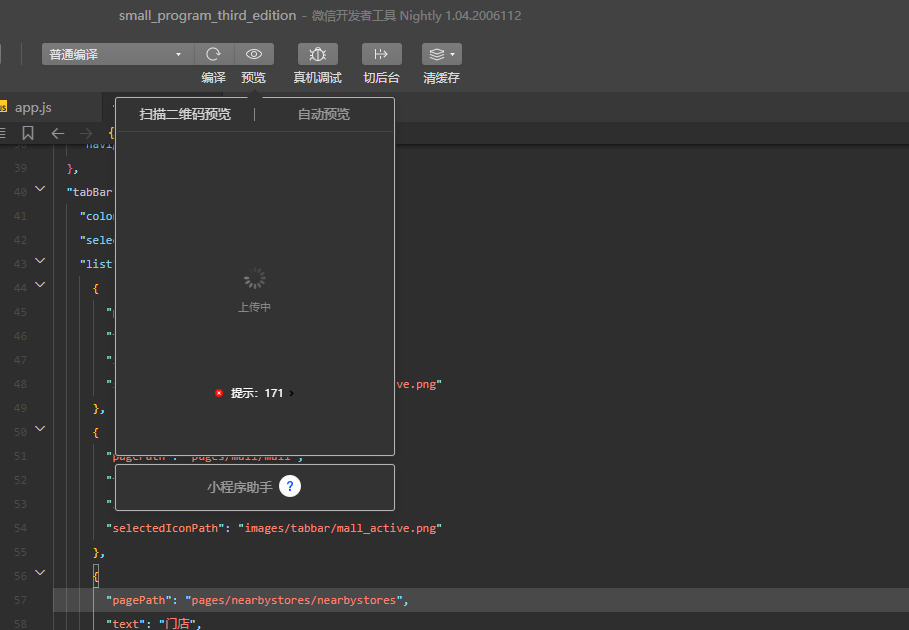Screen dimensions: 909x630
Task: Click the loading spinner above 上传中
Action: pos(254,278)
